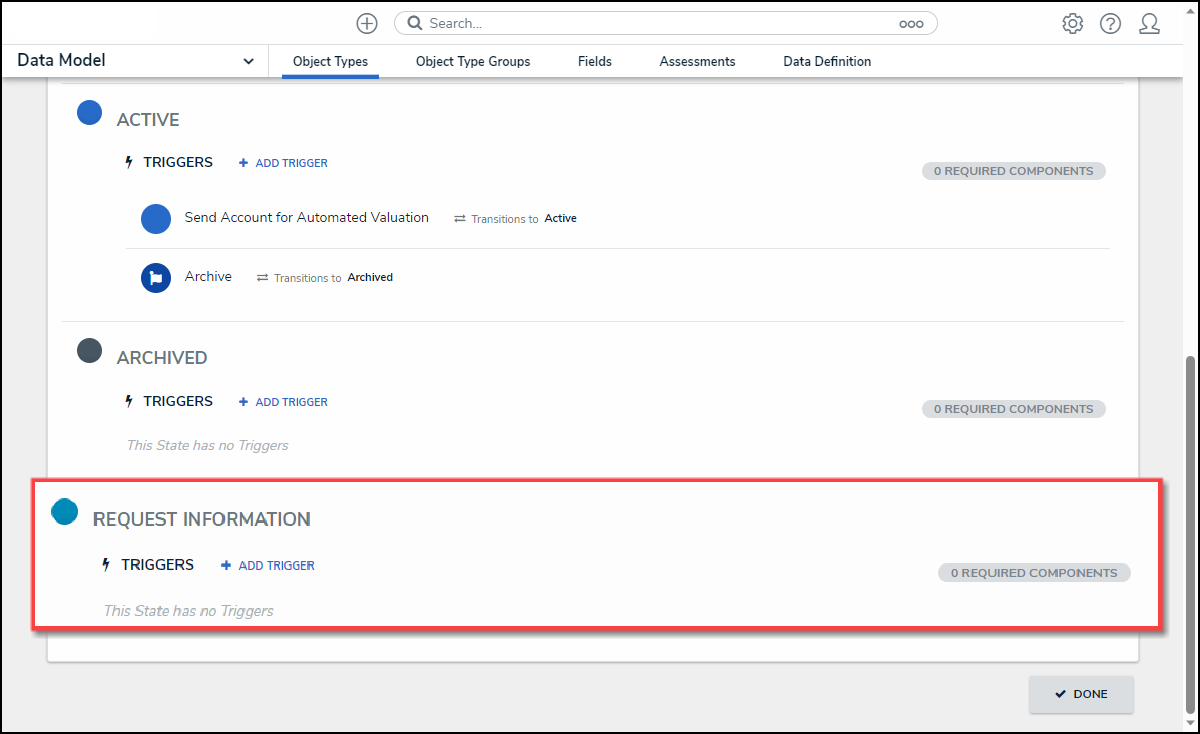Click the Archived state dark circle icon

[90, 351]
